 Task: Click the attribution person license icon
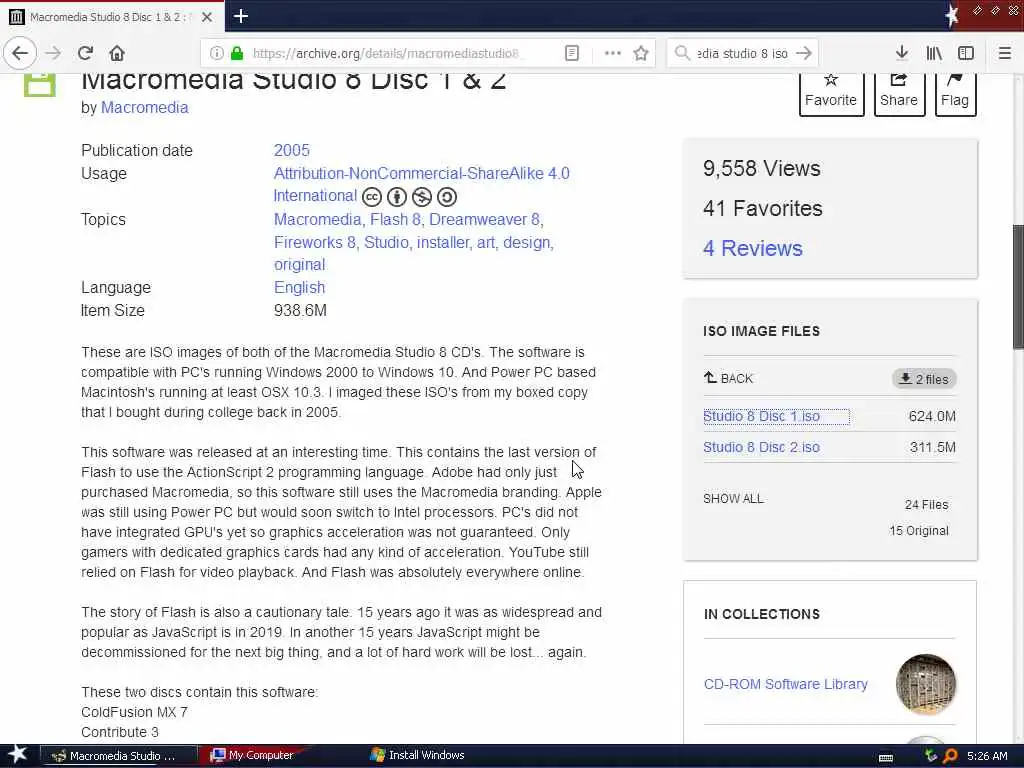tap(396, 197)
